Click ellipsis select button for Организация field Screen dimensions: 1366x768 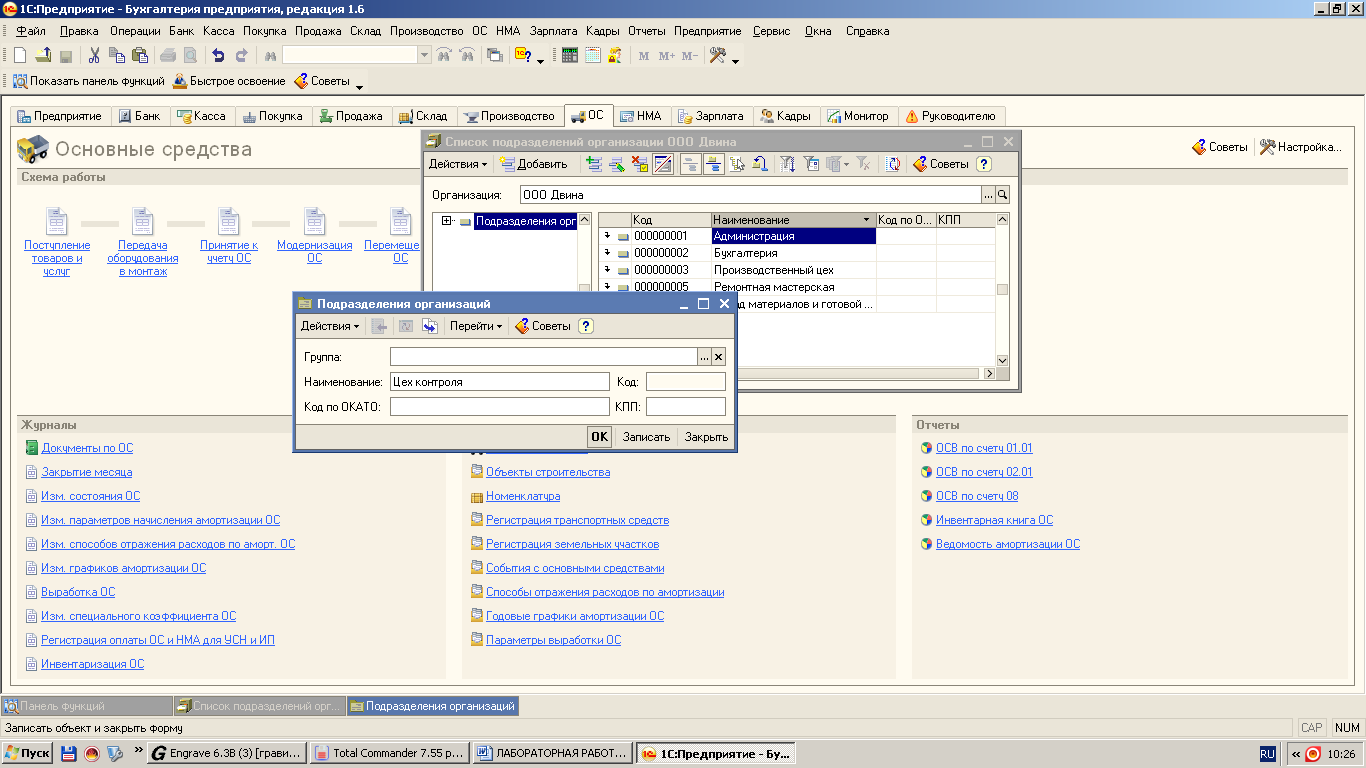pyautogui.click(x=988, y=195)
